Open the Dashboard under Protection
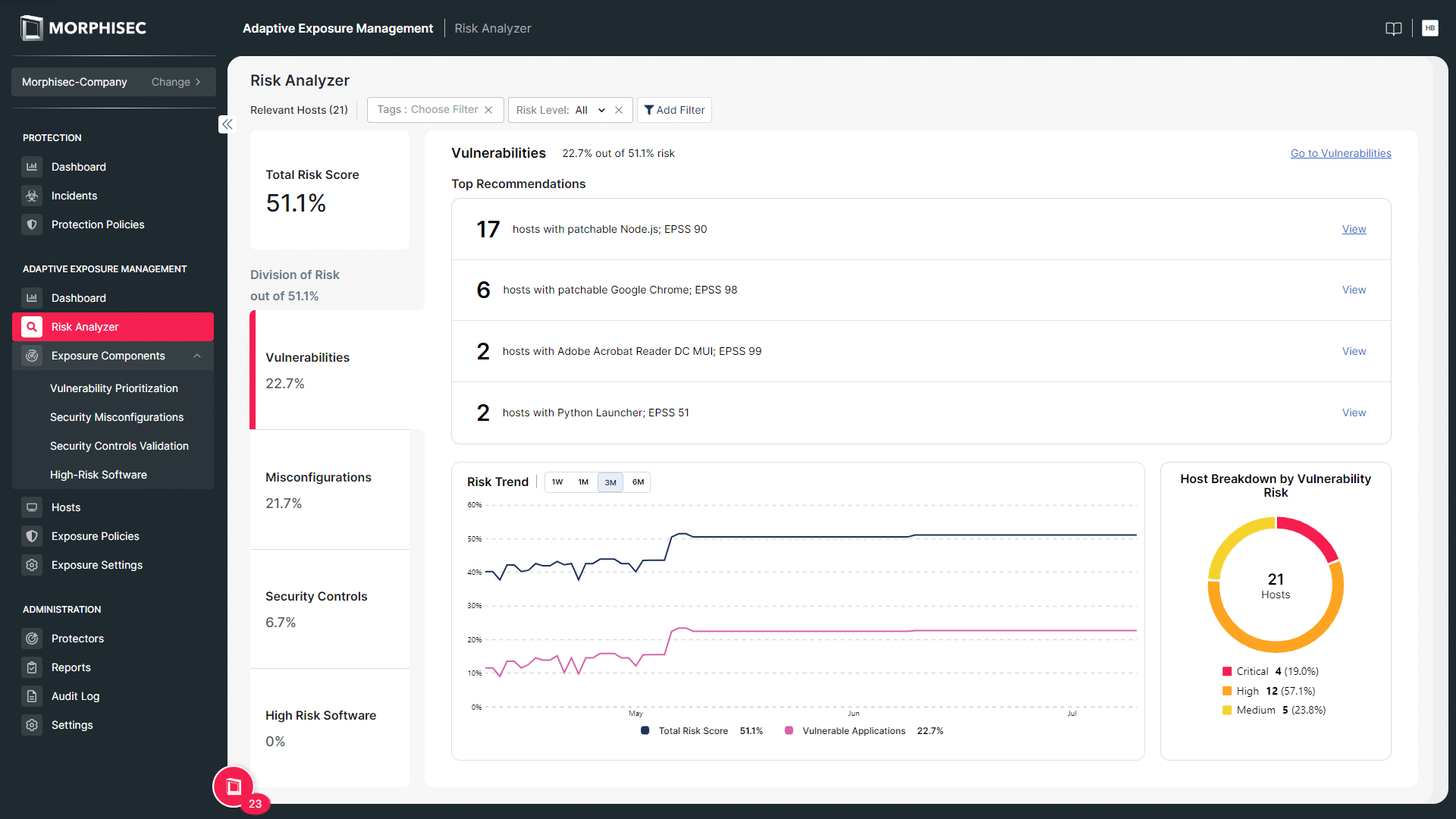This screenshot has height=819, width=1456. point(78,166)
